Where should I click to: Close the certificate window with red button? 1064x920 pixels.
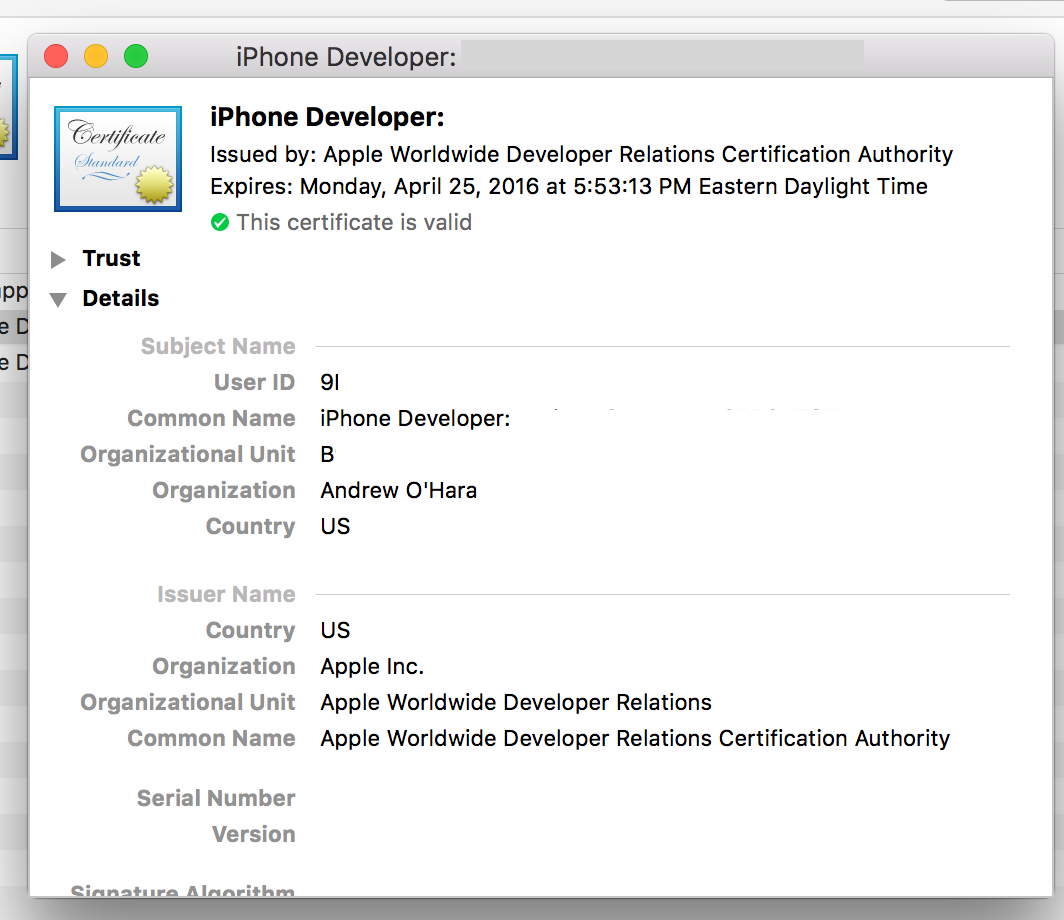tap(56, 56)
